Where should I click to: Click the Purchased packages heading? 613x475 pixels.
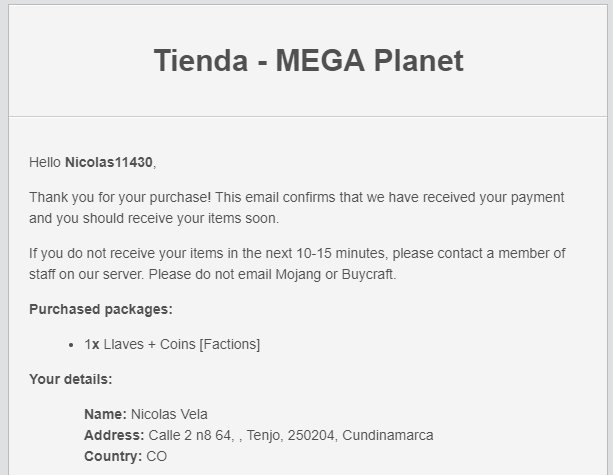pyautogui.click(x=101, y=309)
